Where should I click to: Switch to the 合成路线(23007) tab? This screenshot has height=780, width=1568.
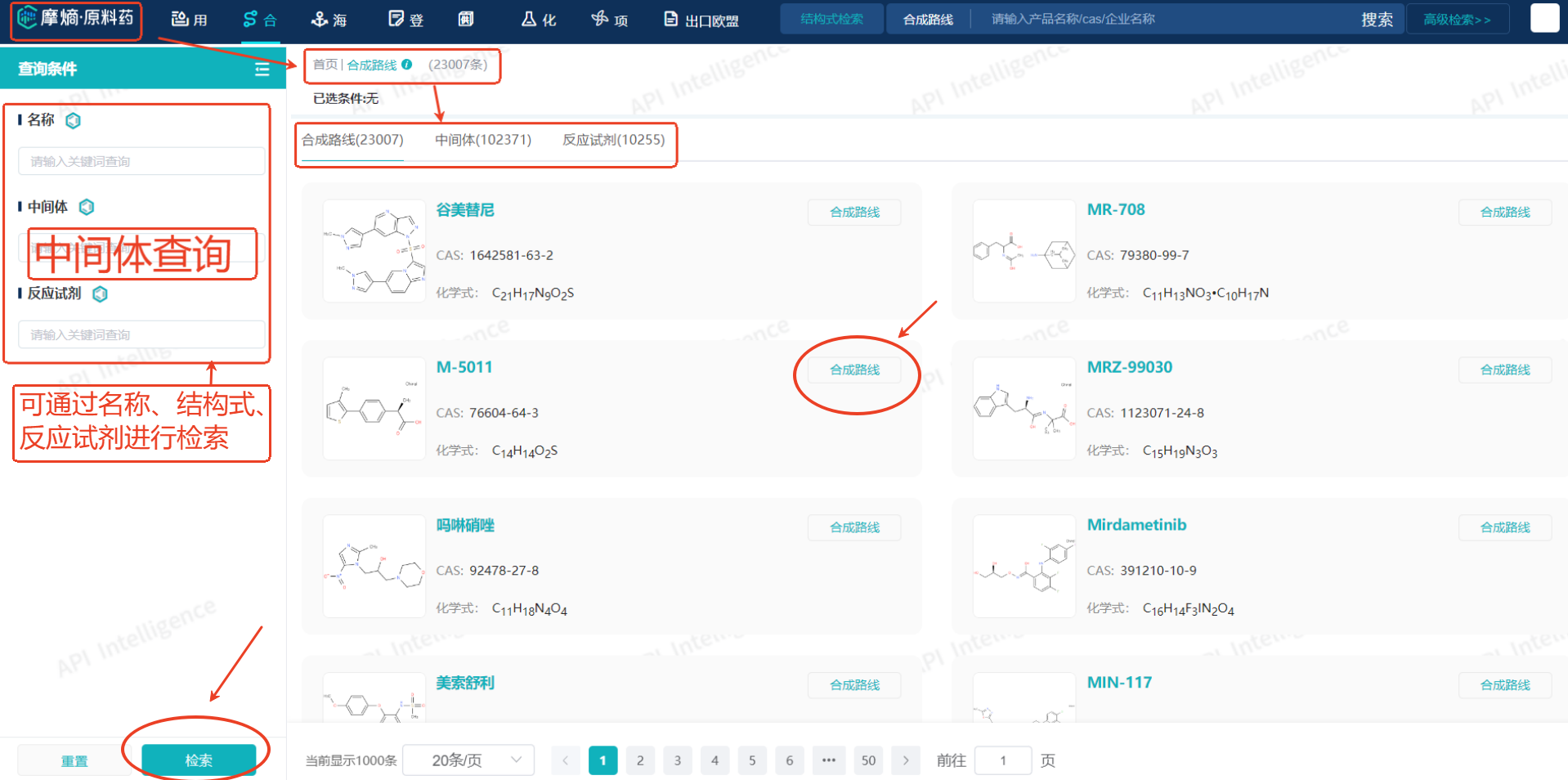click(x=352, y=140)
